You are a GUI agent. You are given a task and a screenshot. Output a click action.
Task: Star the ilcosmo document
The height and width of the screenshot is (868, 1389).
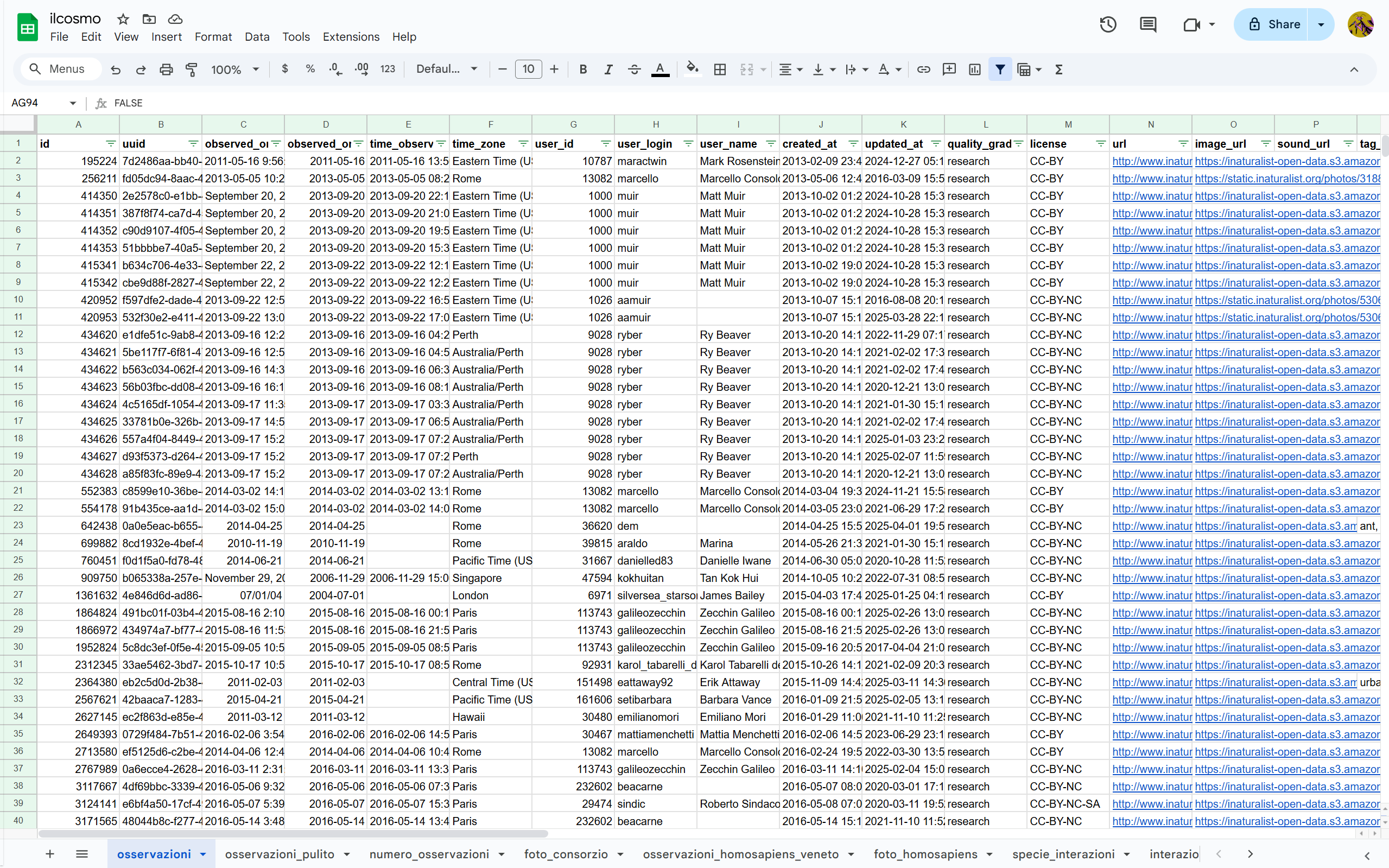pos(123,19)
